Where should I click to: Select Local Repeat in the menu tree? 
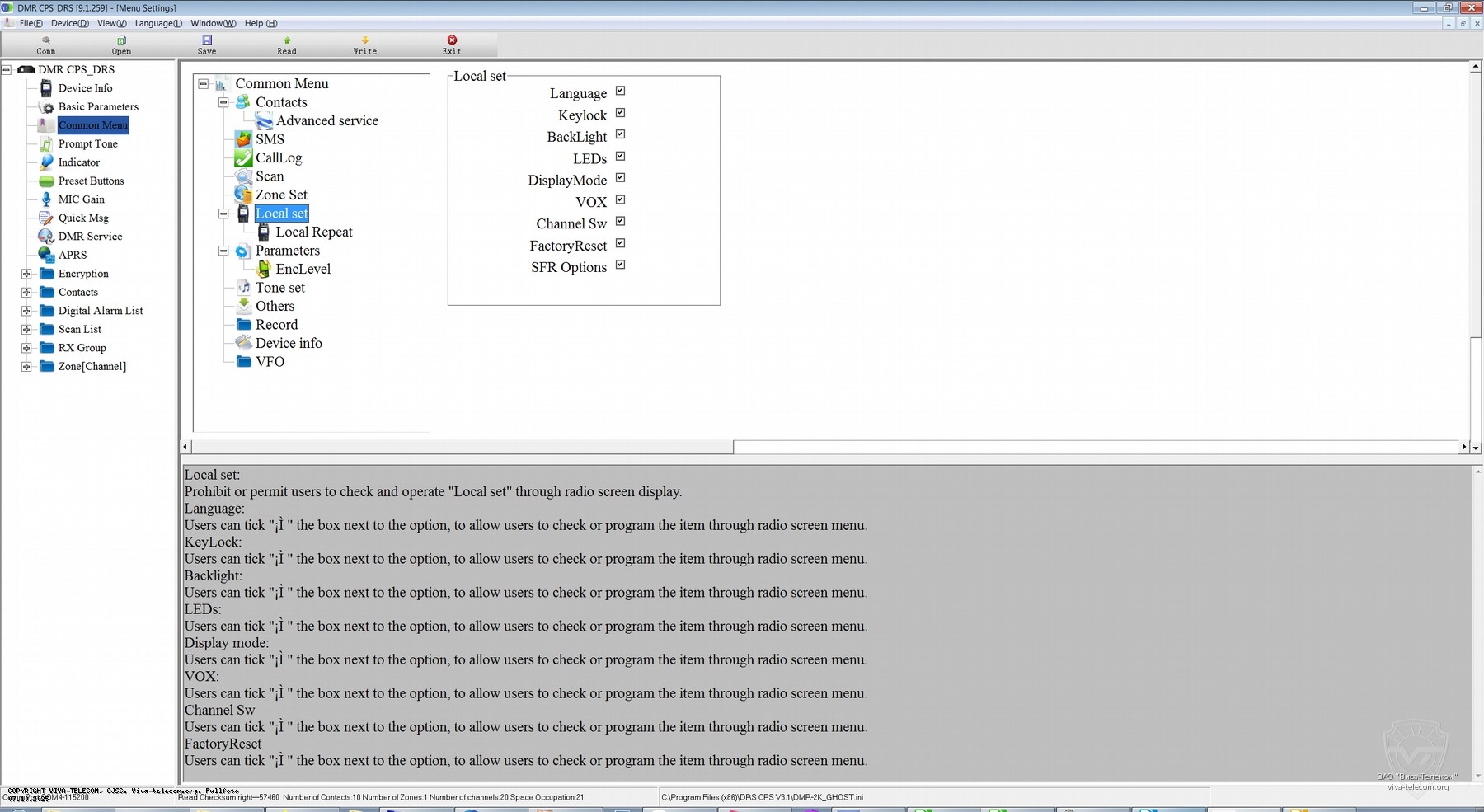(313, 232)
